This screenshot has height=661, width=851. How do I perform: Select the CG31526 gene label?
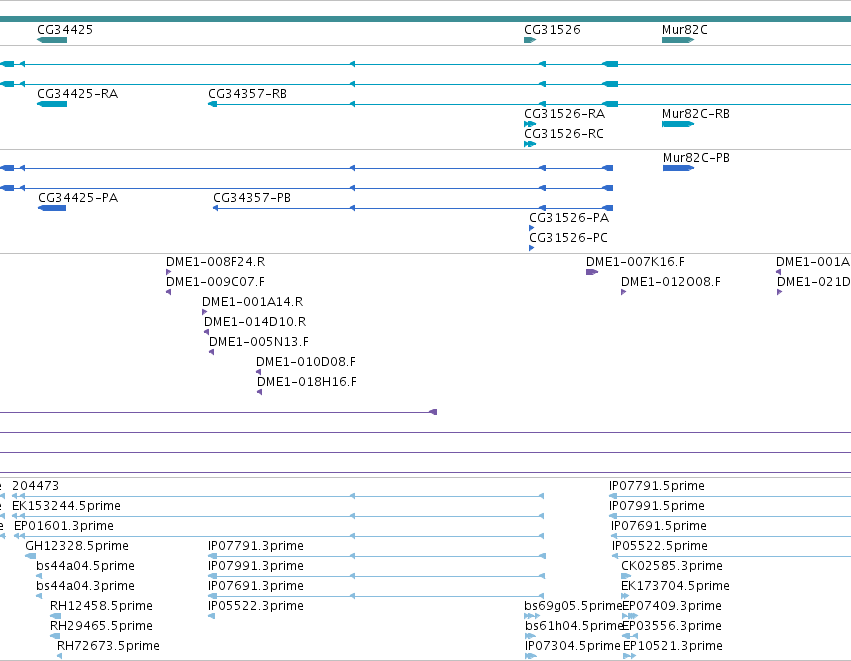552,30
